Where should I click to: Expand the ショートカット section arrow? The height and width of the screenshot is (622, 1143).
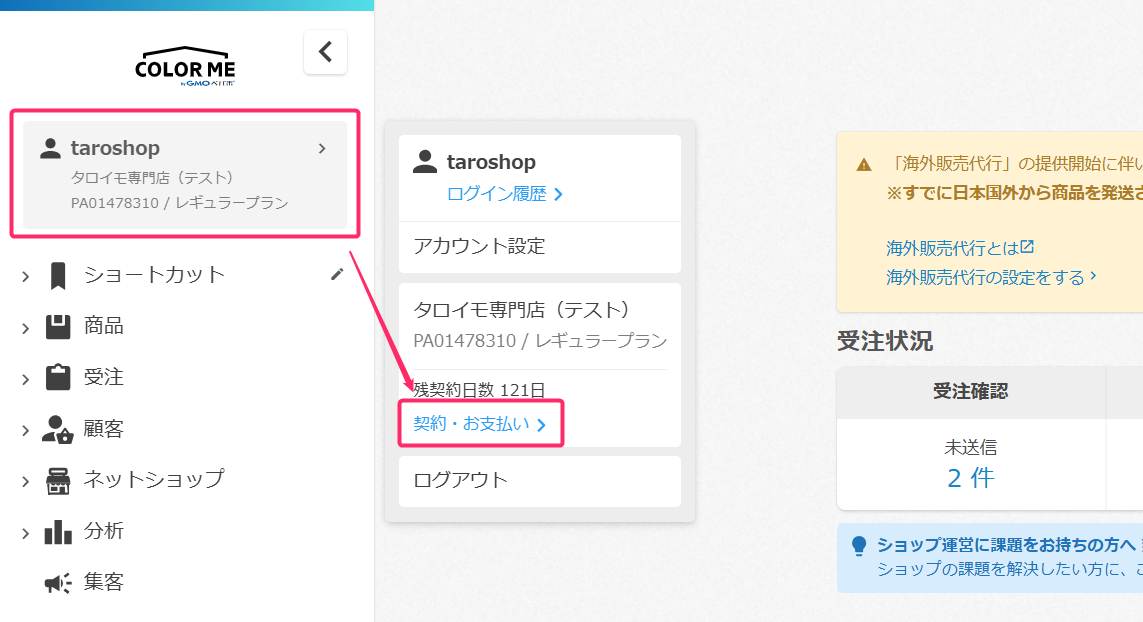coord(25,275)
